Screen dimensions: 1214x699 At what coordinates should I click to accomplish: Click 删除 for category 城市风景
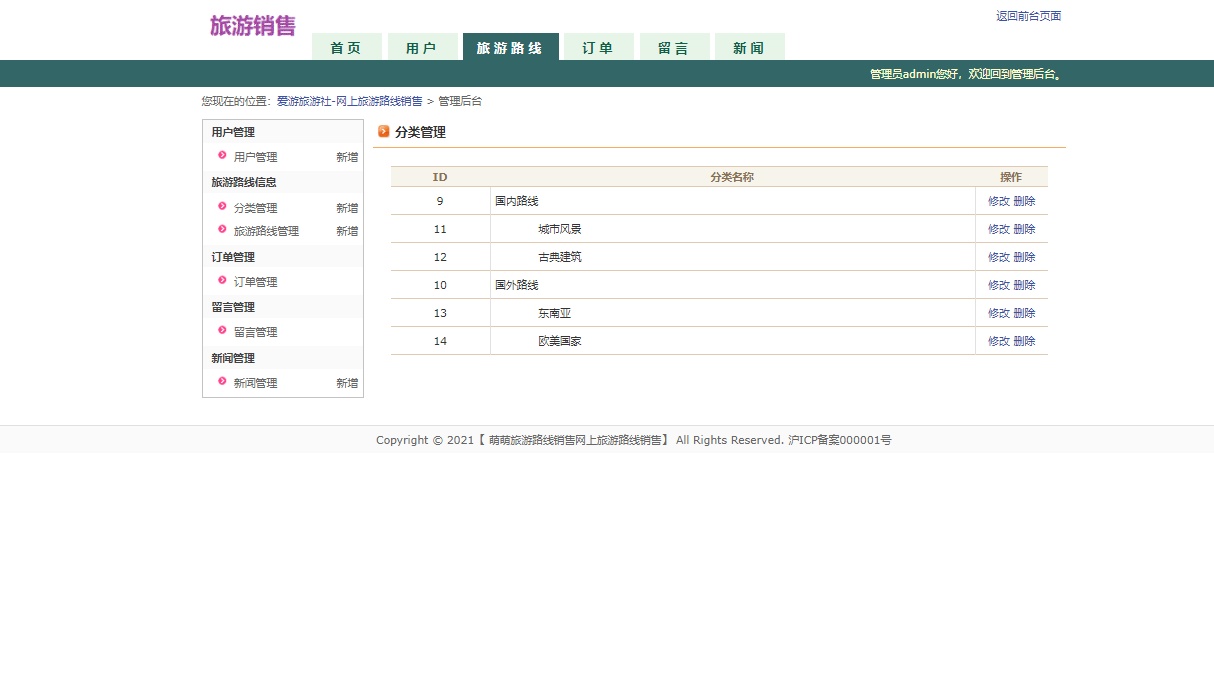pyautogui.click(x=1026, y=228)
